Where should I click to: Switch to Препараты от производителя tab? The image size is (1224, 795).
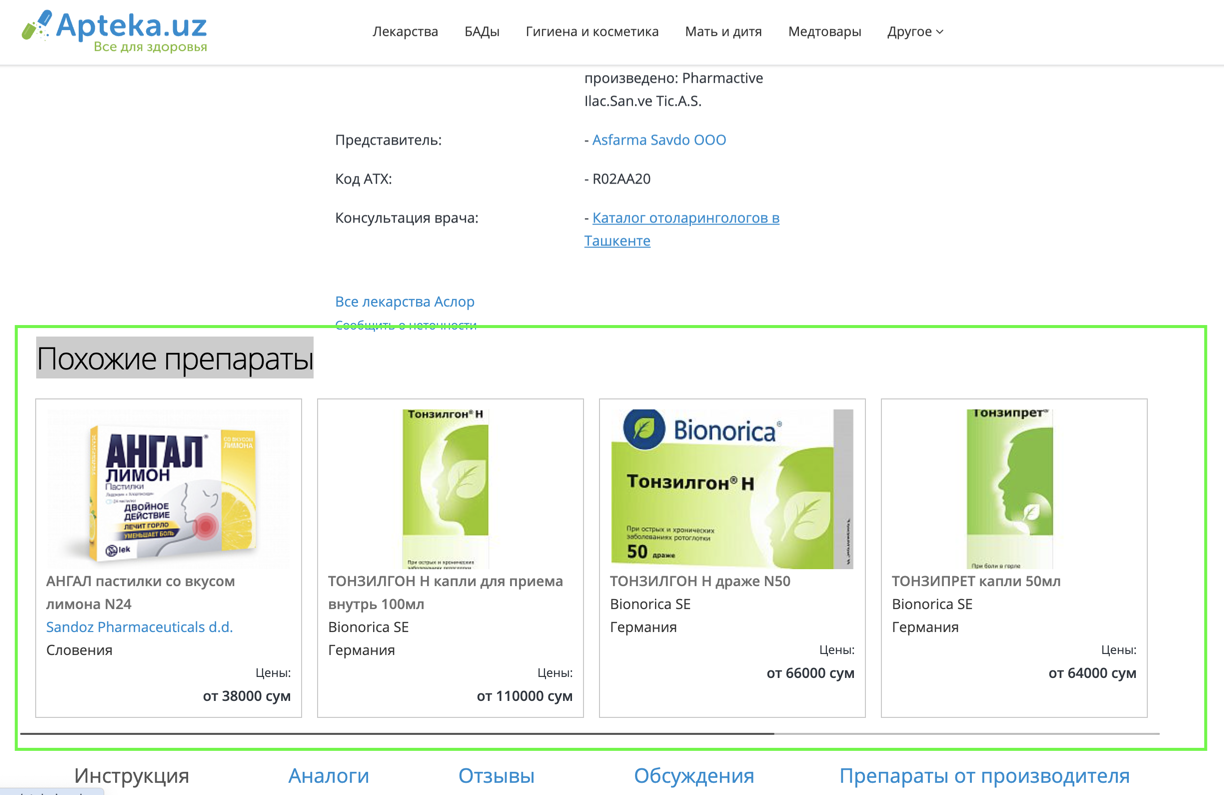pyautogui.click(x=985, y=775)
